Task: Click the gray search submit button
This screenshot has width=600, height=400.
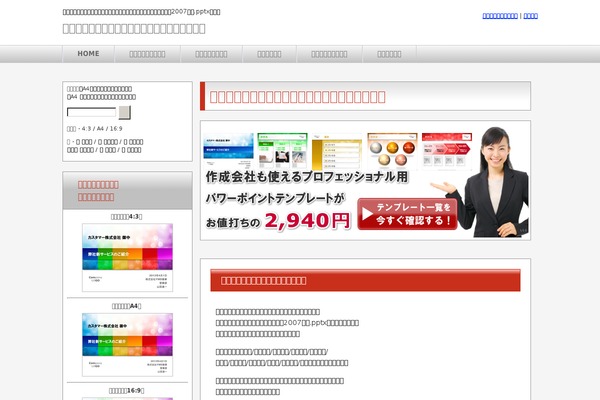Action: click(x=125, y=113)
